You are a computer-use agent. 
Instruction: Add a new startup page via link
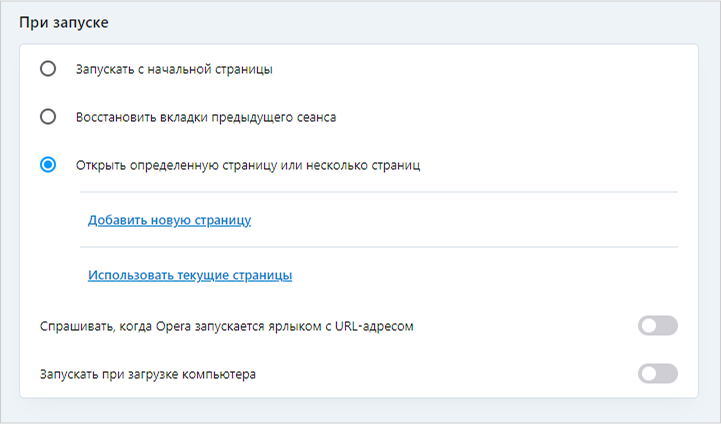point(169,220)
